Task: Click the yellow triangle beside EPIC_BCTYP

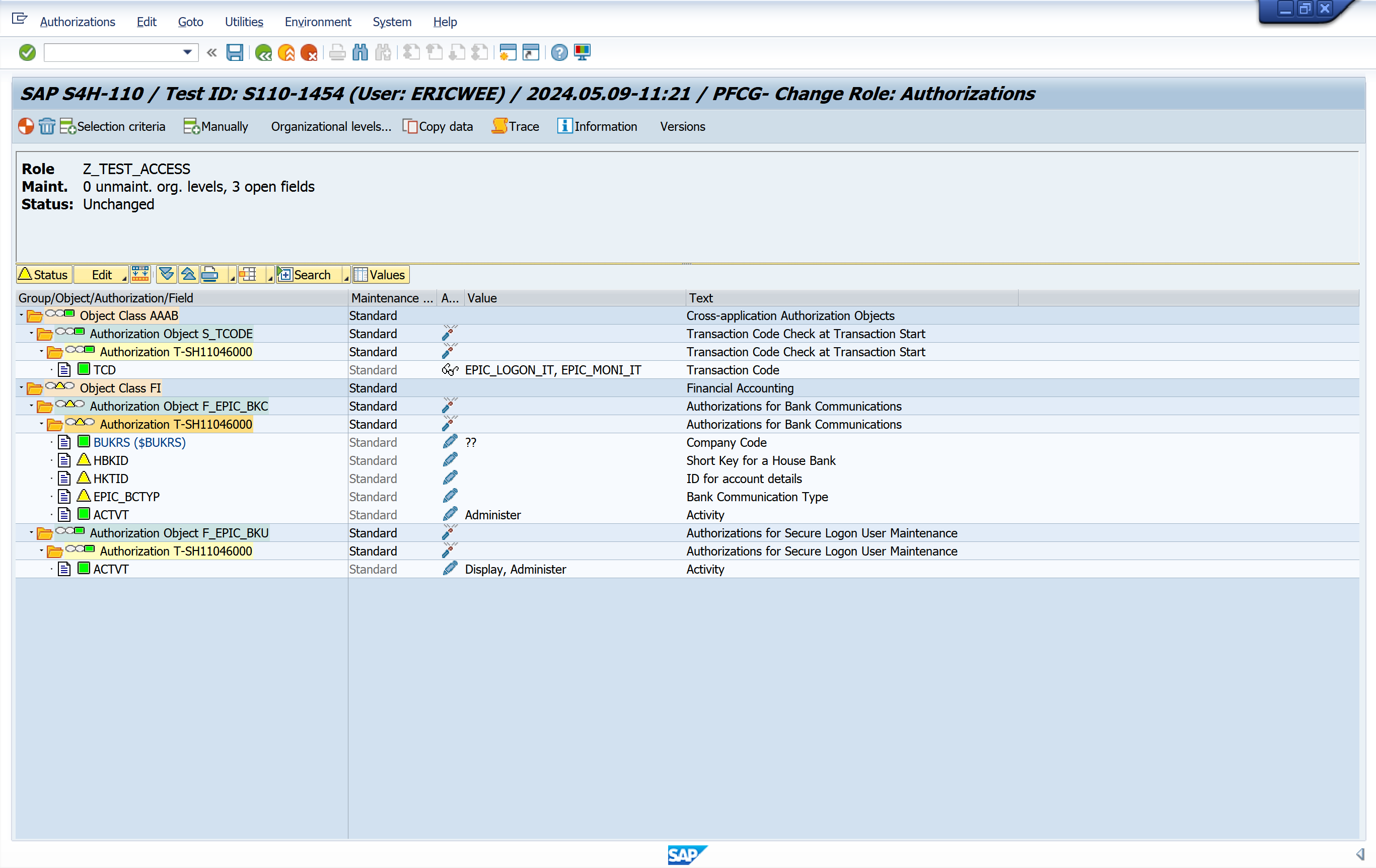Action: click(84, 496)
